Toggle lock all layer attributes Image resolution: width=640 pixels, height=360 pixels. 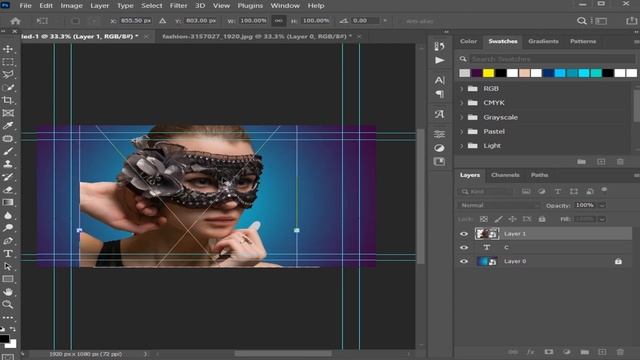tap(542, 219)
